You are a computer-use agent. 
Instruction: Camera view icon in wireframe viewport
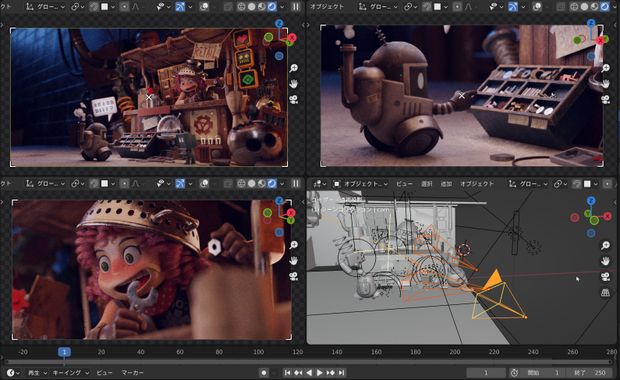point(605,277)
